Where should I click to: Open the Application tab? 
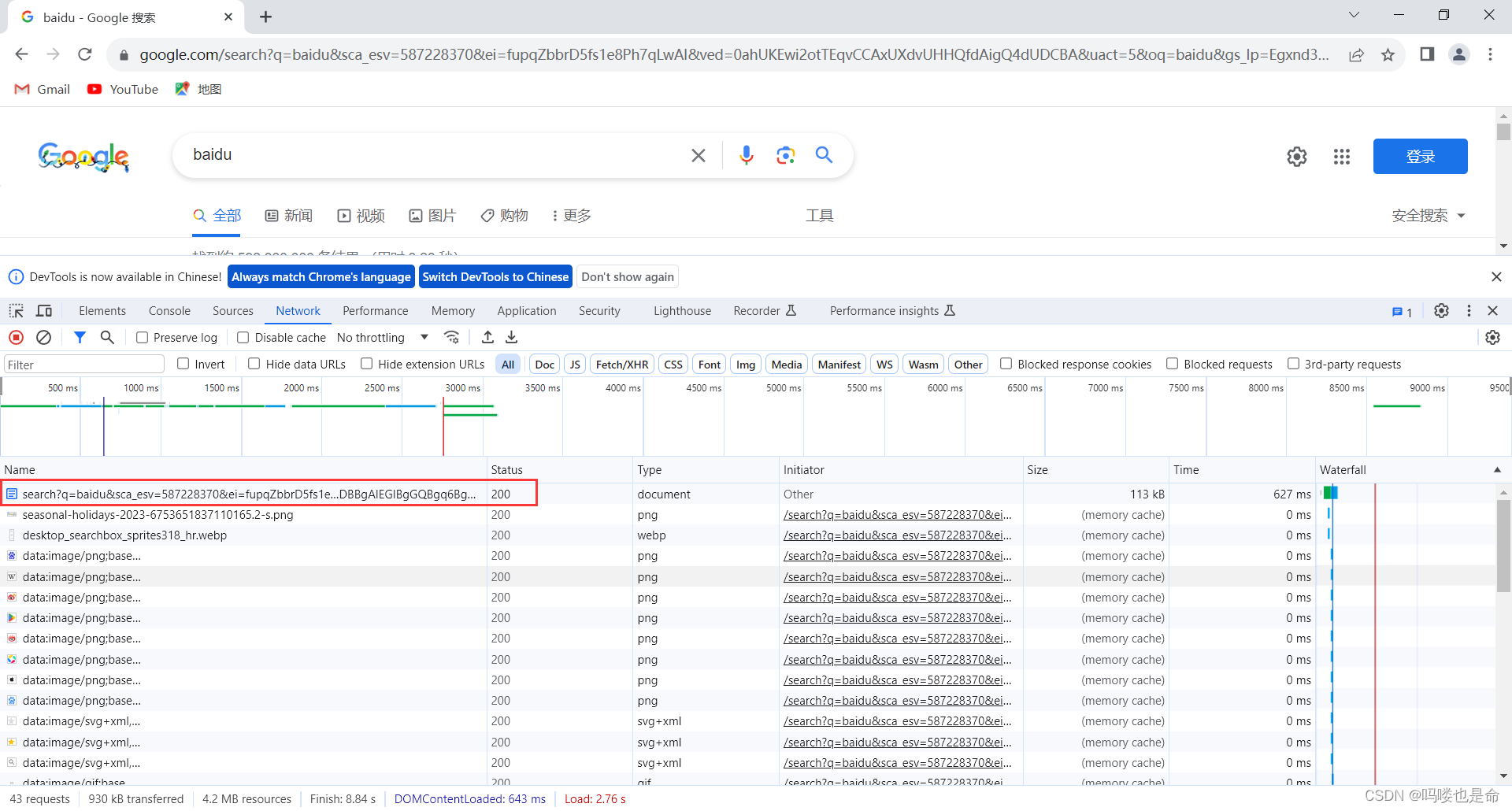(x=527, y=311)
